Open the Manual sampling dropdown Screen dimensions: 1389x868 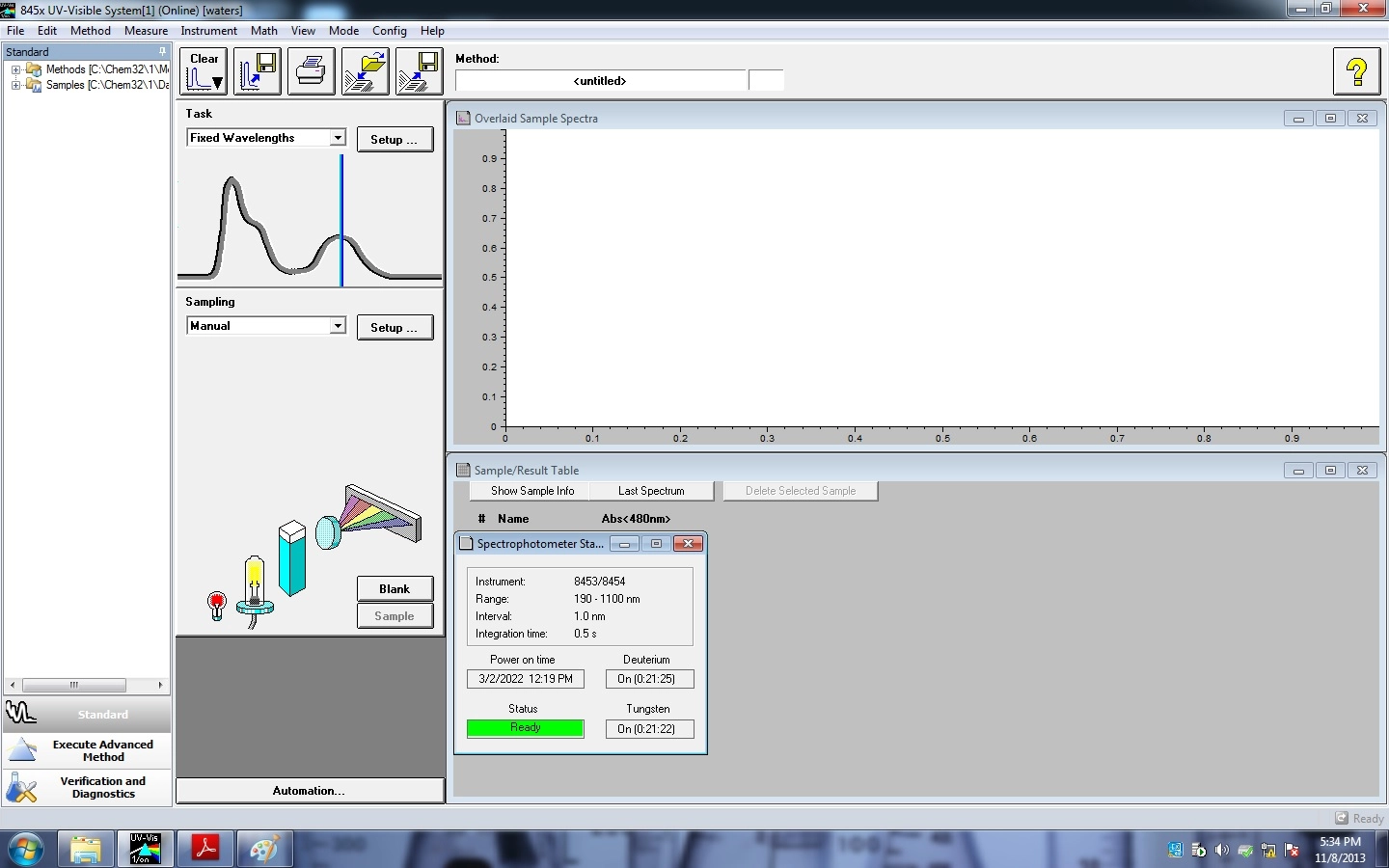click(x=338, y=326)
